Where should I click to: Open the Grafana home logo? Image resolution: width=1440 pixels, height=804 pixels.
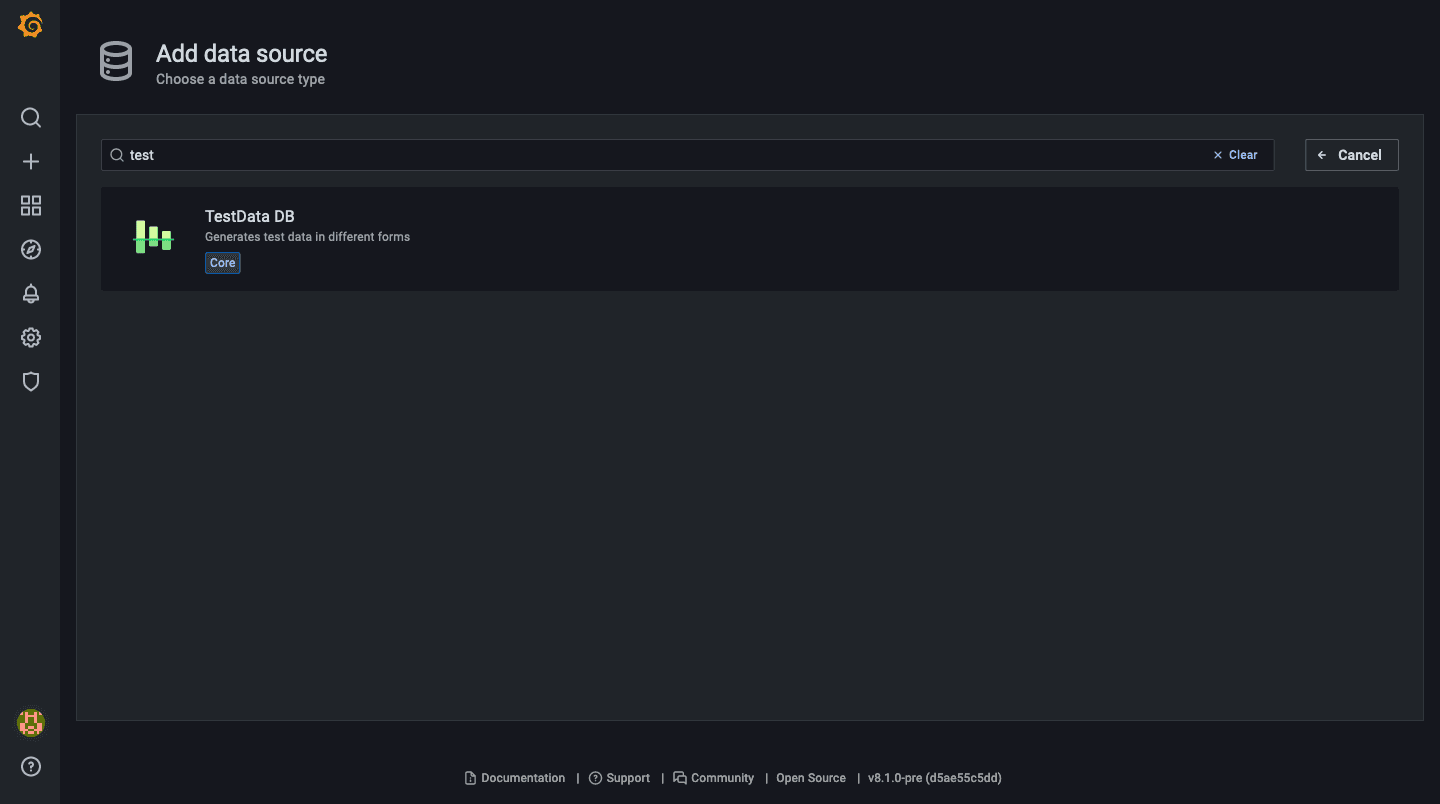[x=30, y=25]
